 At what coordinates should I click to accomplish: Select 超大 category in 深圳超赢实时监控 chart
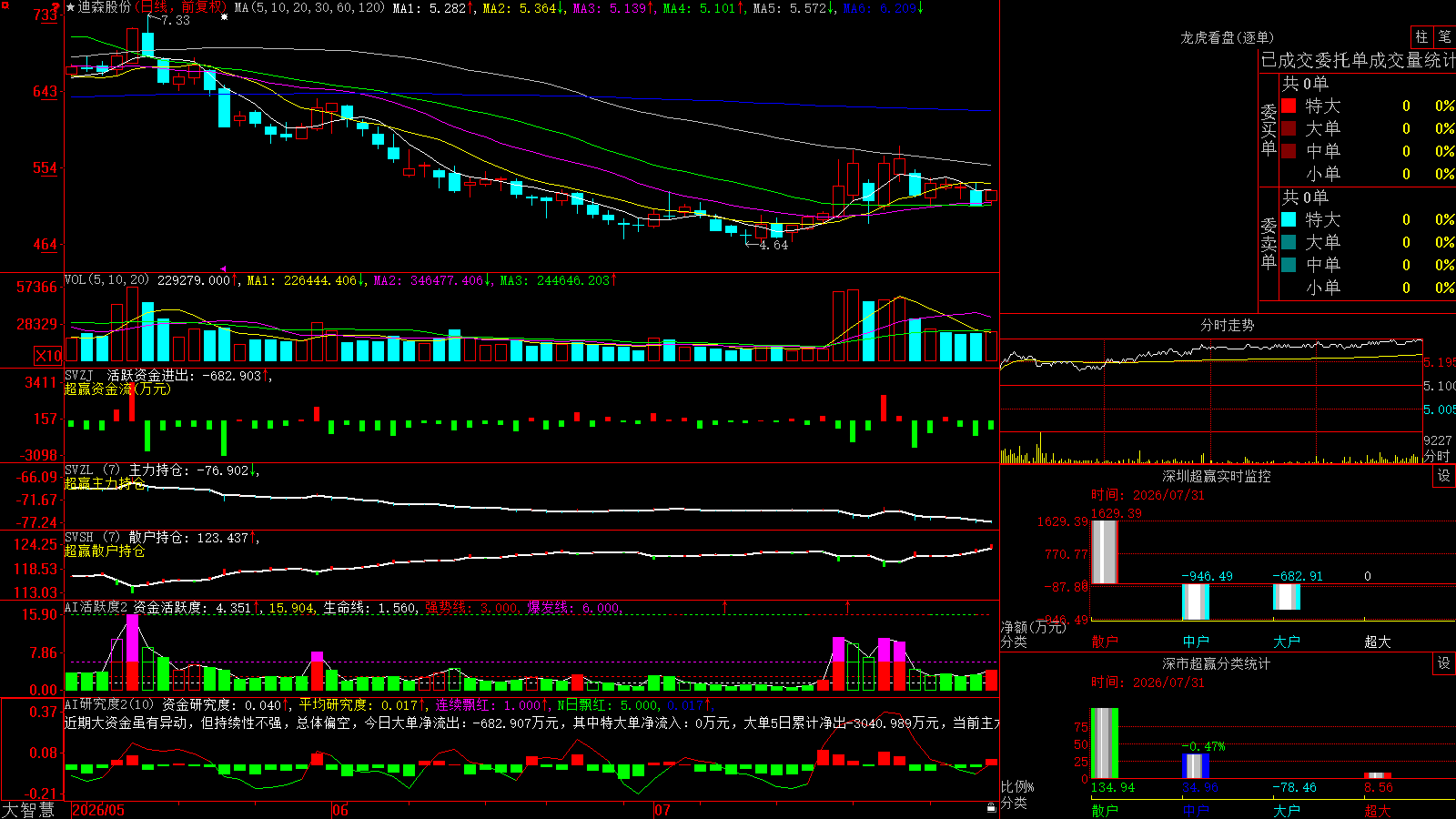(x=1378, y=642)
